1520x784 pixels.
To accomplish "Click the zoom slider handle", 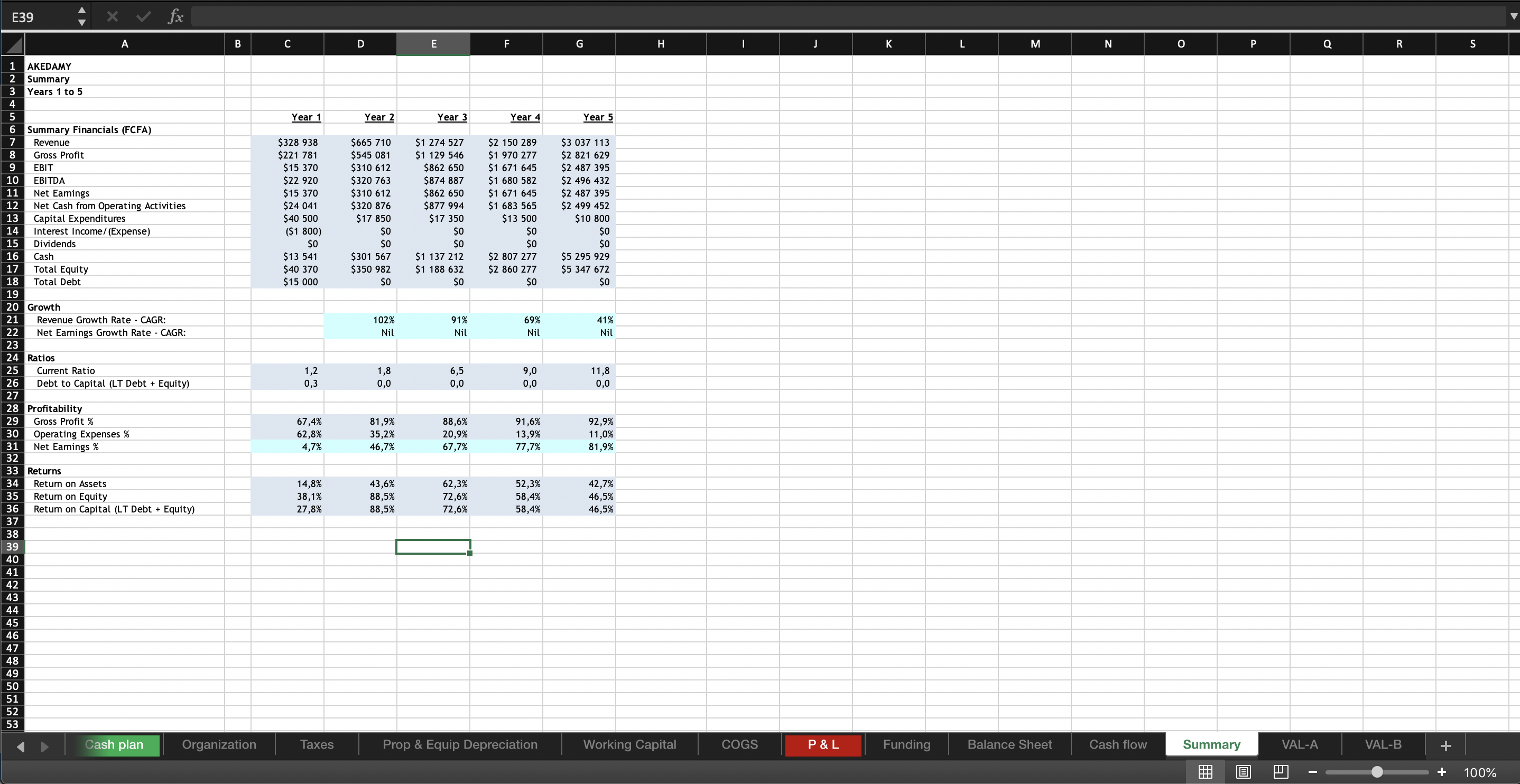I will [1377, 772].
